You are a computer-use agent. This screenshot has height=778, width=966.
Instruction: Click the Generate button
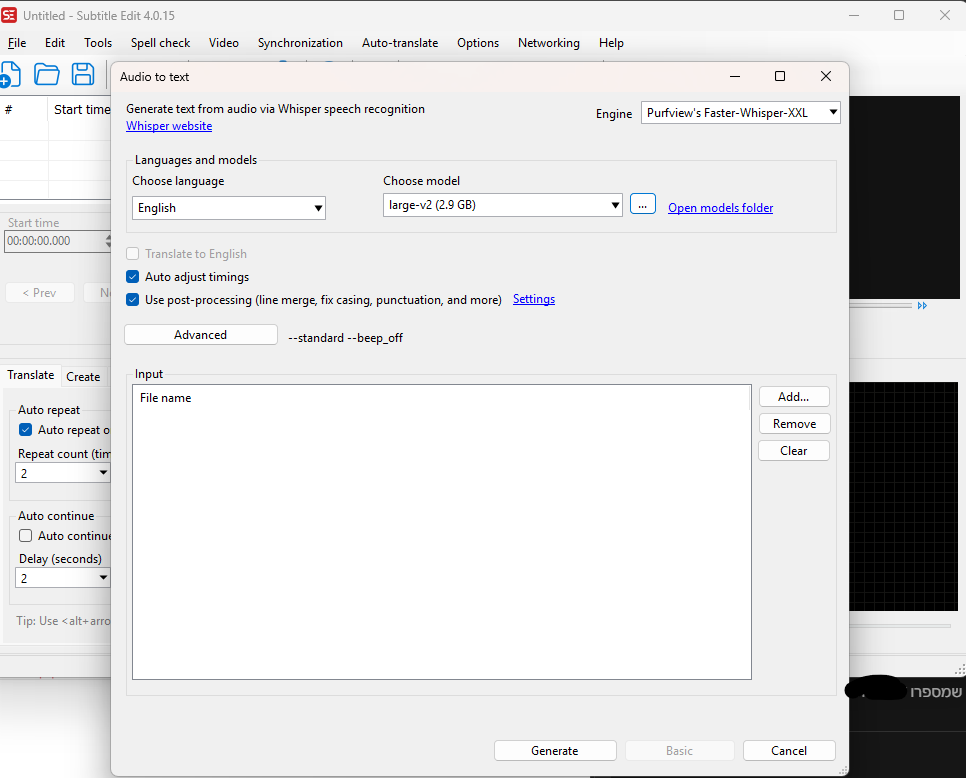point(555,751)
